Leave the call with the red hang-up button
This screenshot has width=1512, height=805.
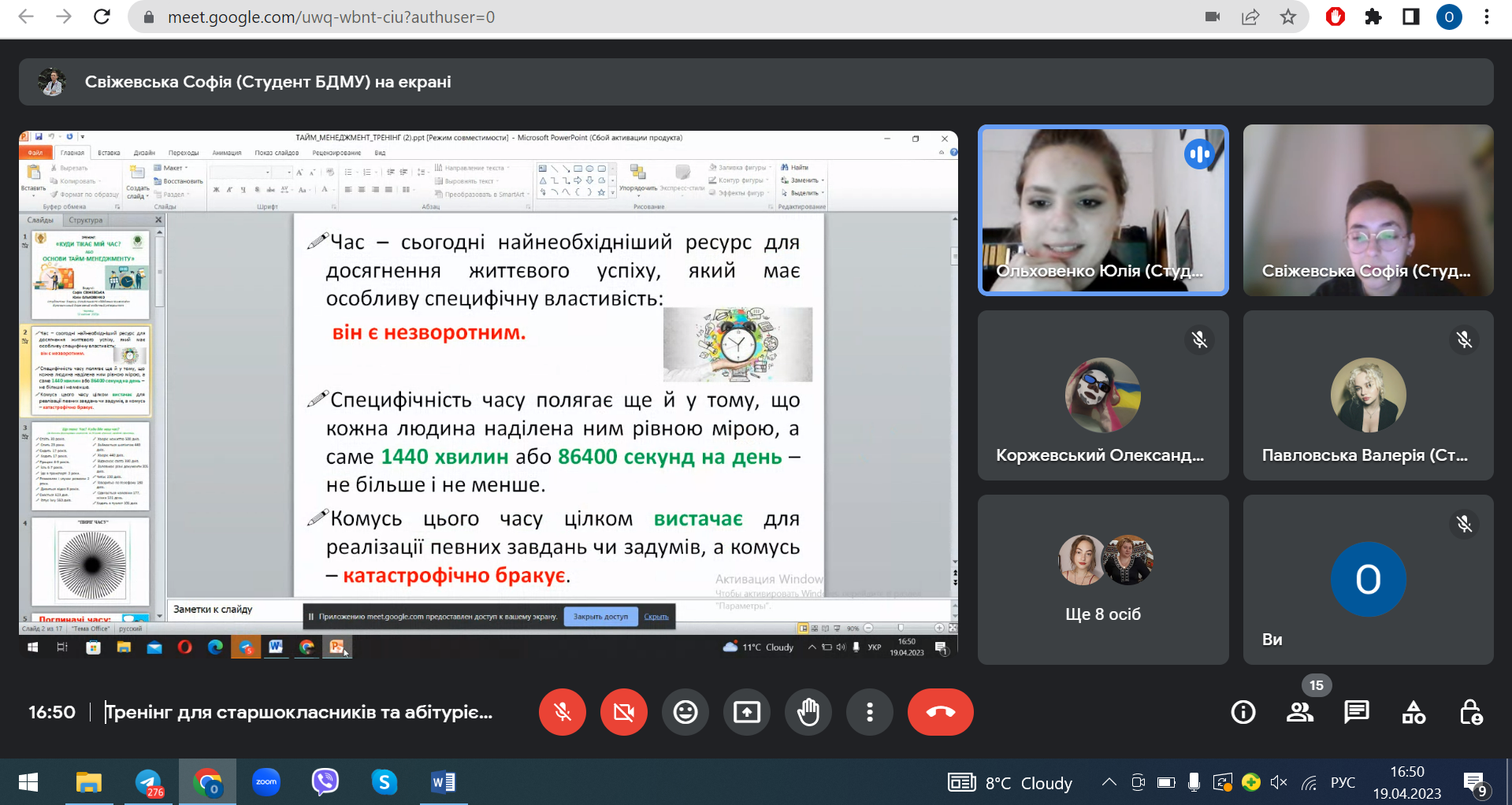point(940,712)
